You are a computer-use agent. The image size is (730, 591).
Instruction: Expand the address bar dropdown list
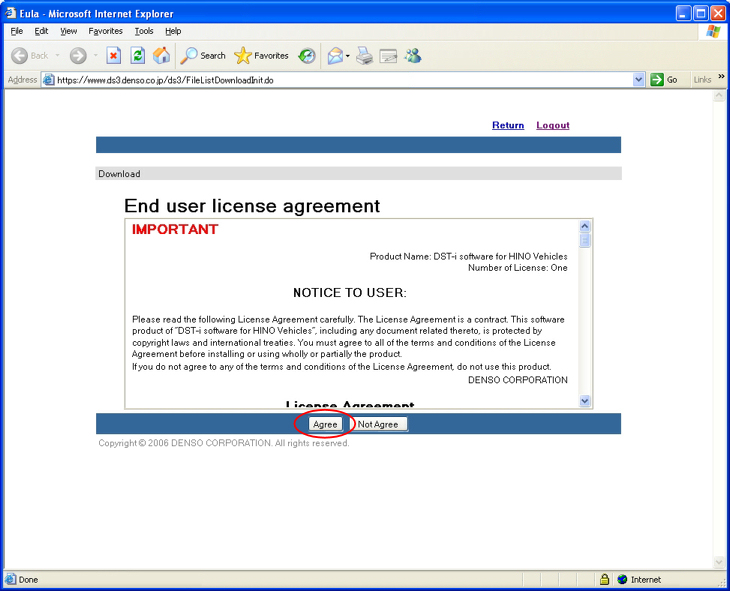click(x=638, y=80)
